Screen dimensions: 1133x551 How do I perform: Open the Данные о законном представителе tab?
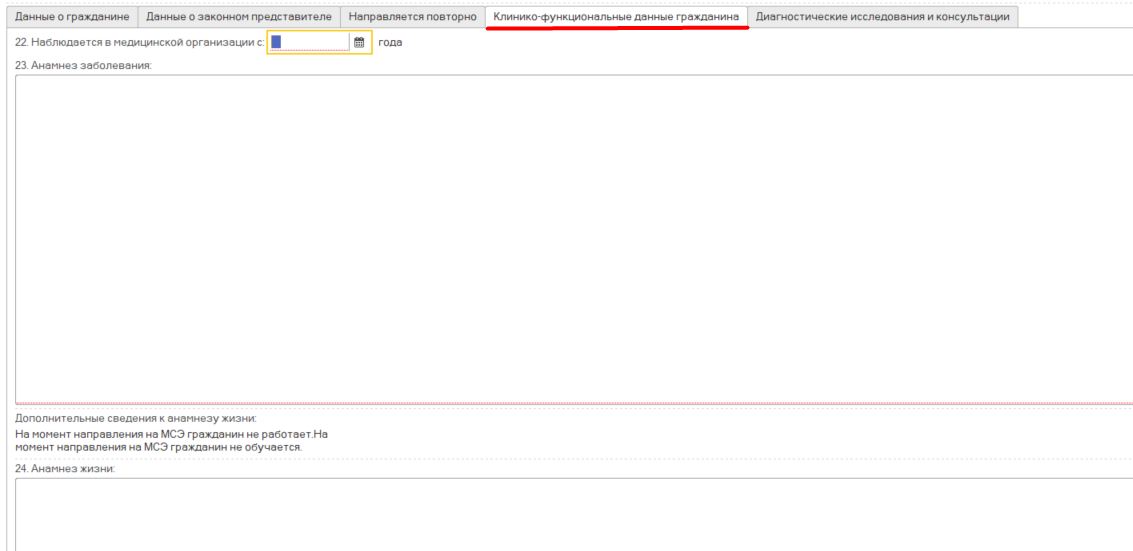[239, 17]
